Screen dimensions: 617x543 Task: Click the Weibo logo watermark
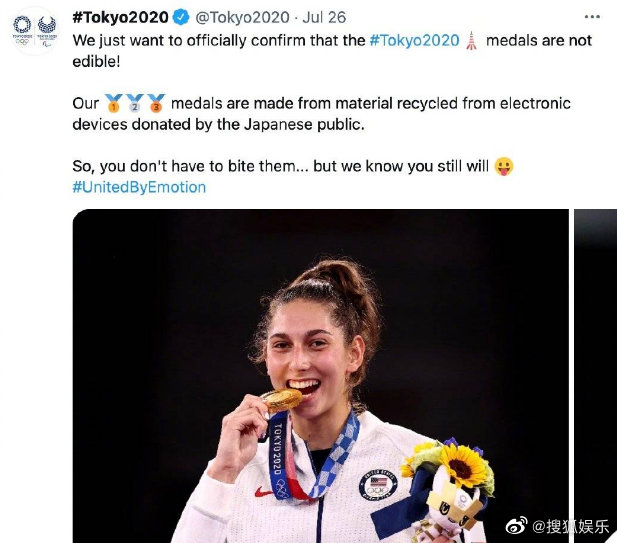pos(516,526)
